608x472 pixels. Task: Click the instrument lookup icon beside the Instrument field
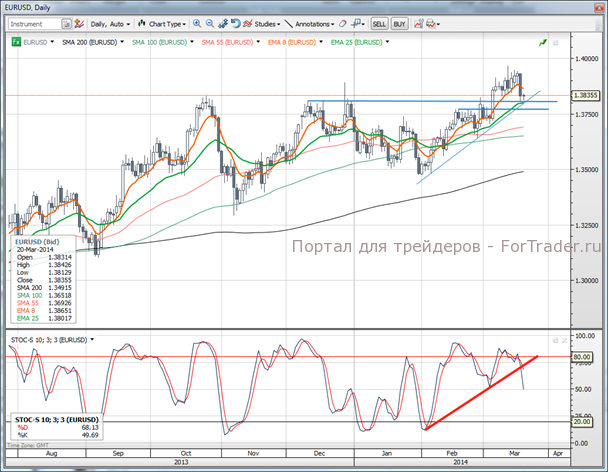(65, 23)
